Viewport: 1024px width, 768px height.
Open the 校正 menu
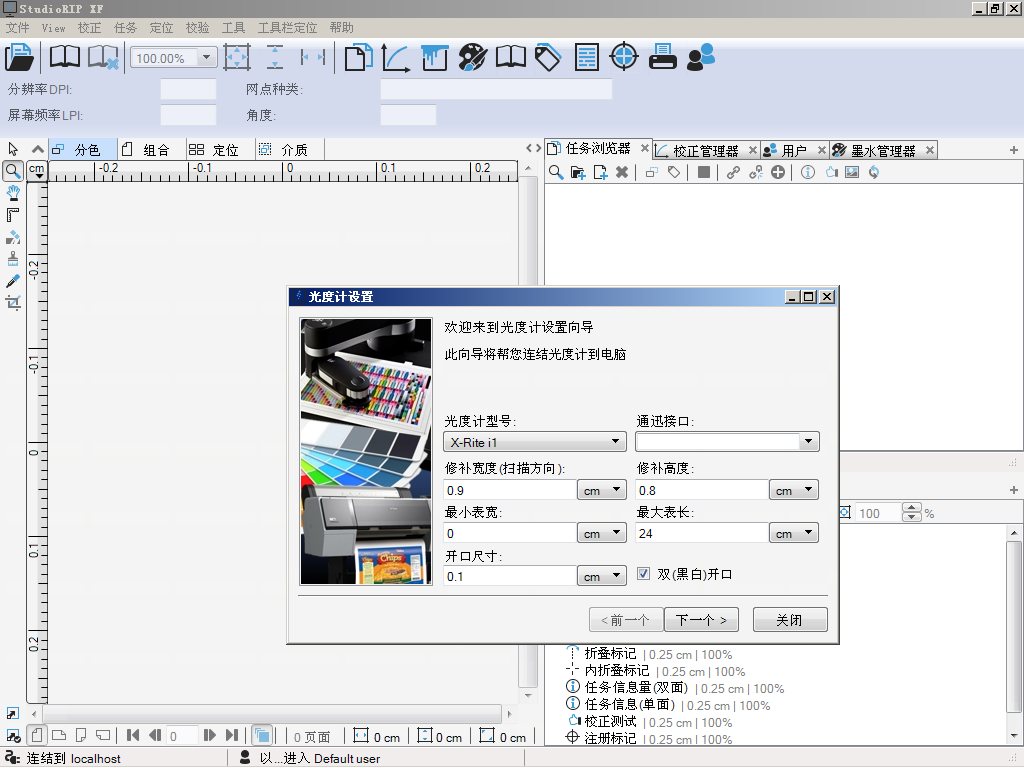click(89, 27)
